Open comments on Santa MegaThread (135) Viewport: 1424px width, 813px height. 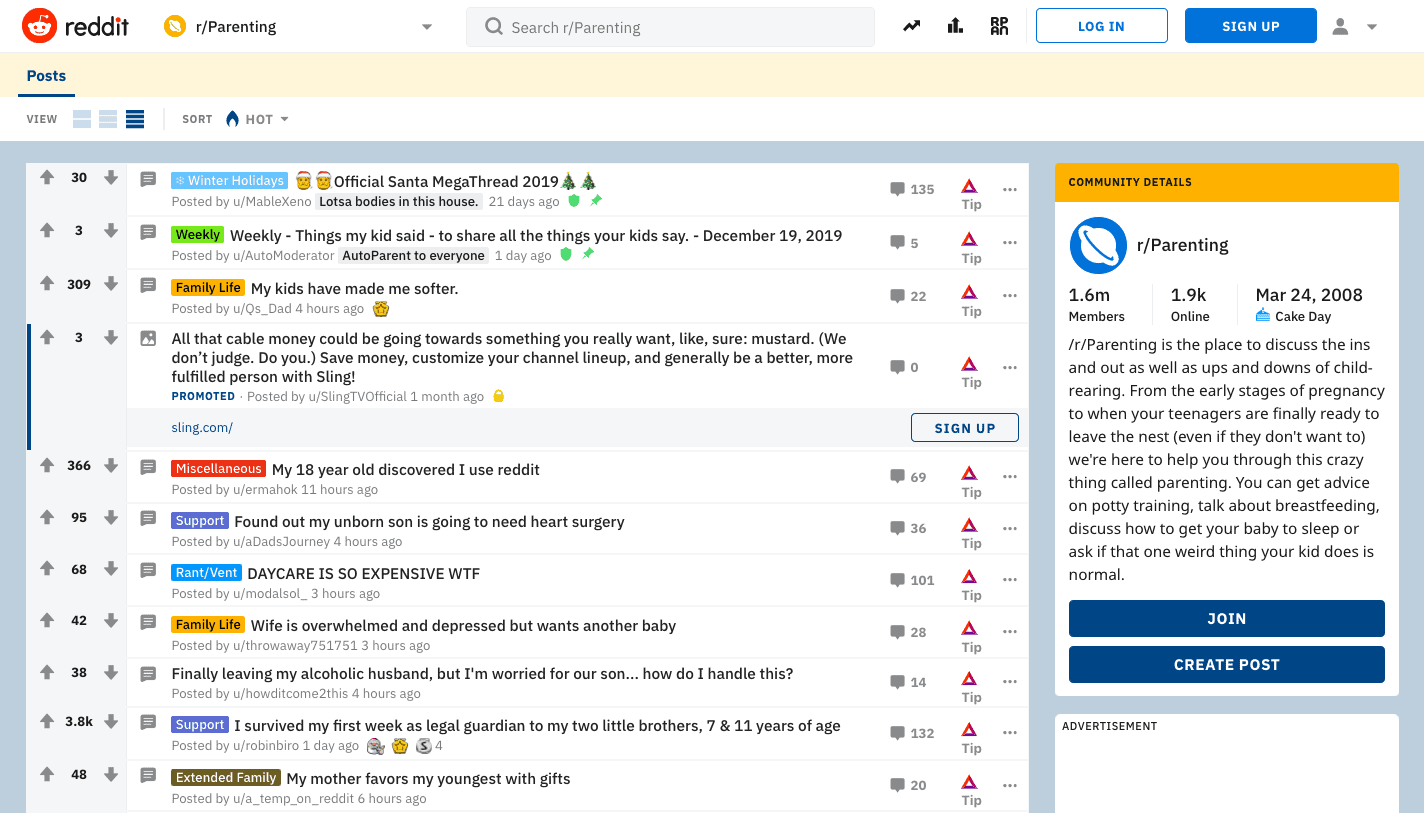coord(912,189)
